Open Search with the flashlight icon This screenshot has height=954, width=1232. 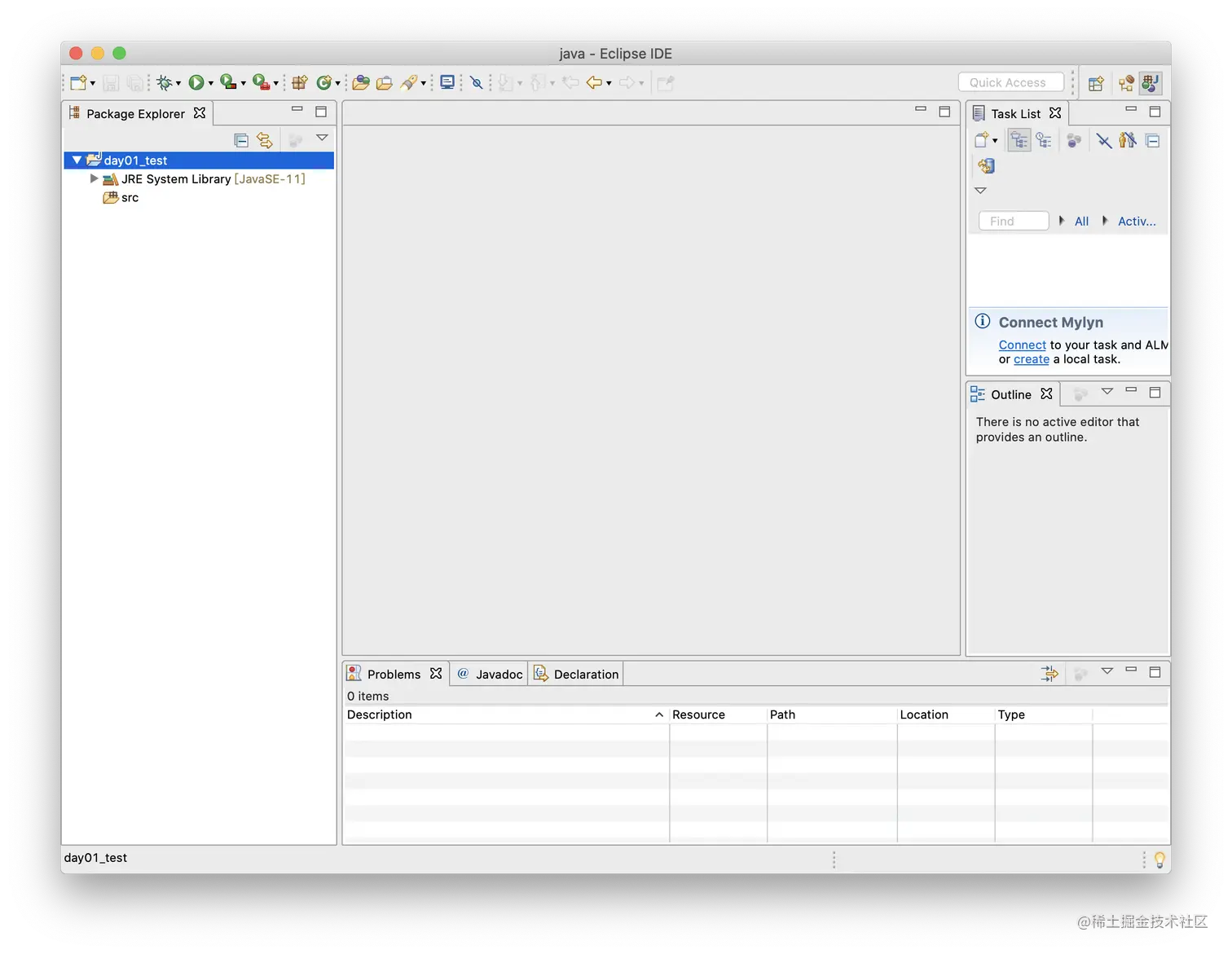[409, 82]
